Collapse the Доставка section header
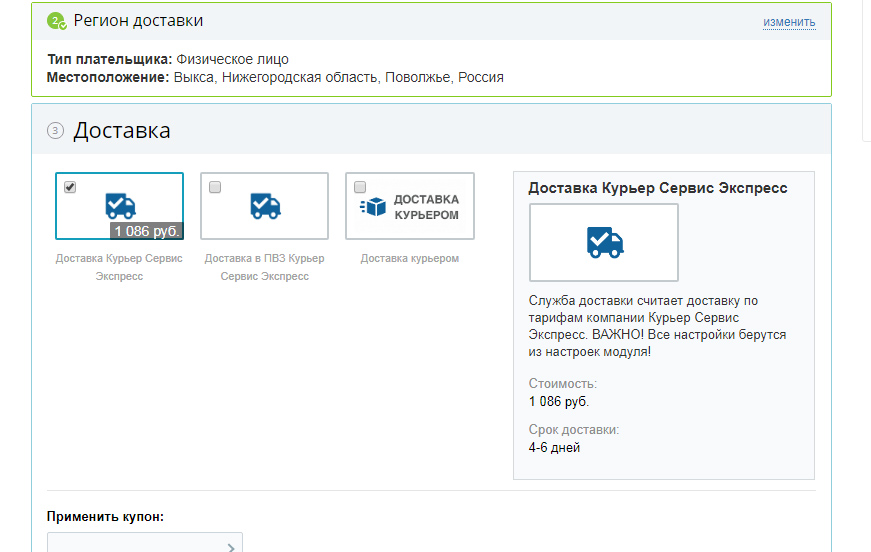The height and width of the screenshot is (552, 871). click(x=122, y=131)
